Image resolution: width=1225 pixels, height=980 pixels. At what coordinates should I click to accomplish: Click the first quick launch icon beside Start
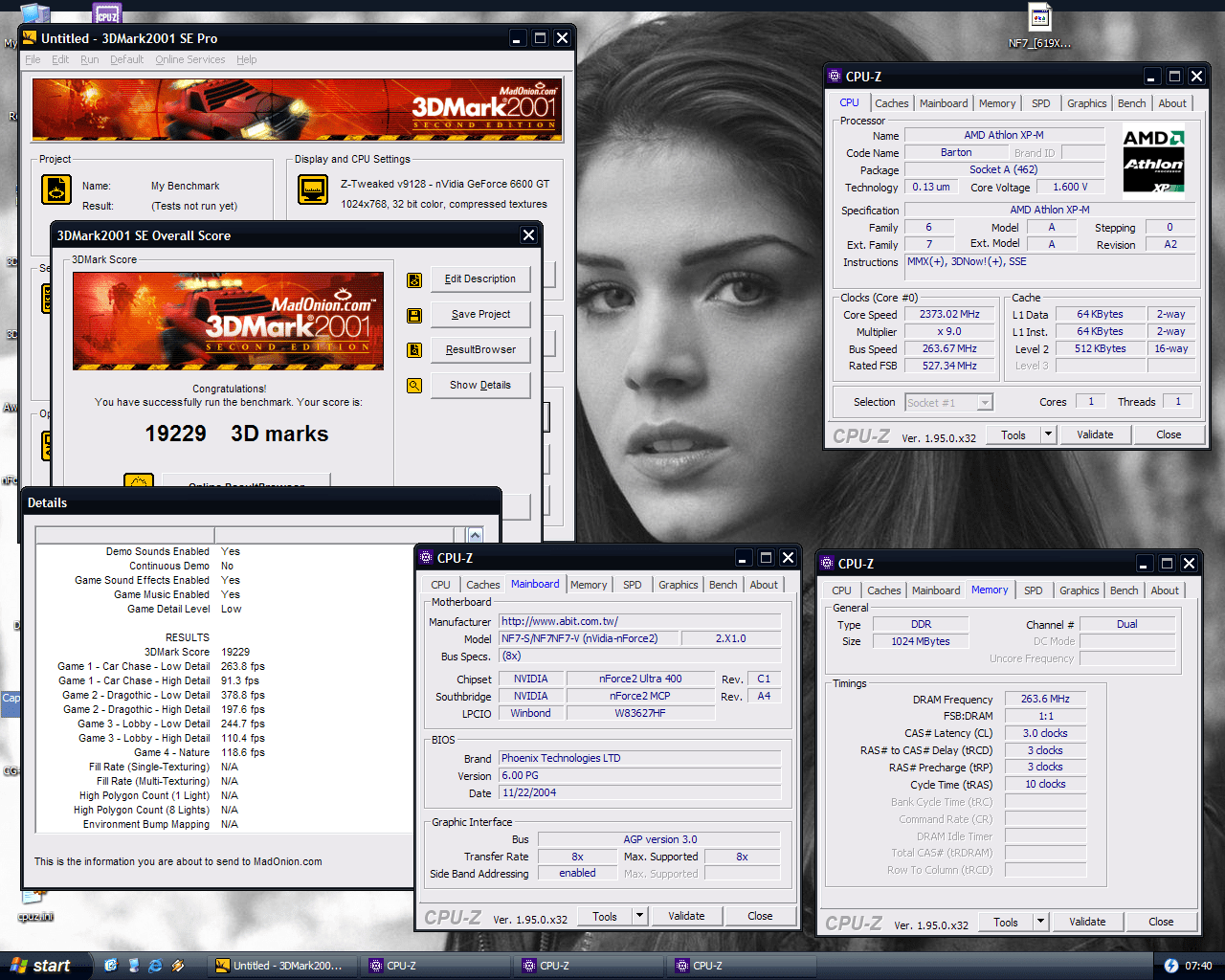pyautogui.click(x=111, y=966)
